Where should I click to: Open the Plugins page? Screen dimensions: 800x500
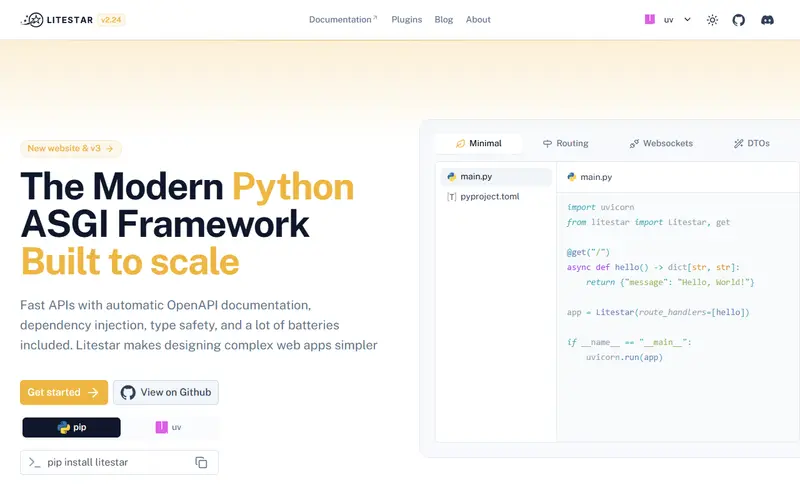coord(407,19)
